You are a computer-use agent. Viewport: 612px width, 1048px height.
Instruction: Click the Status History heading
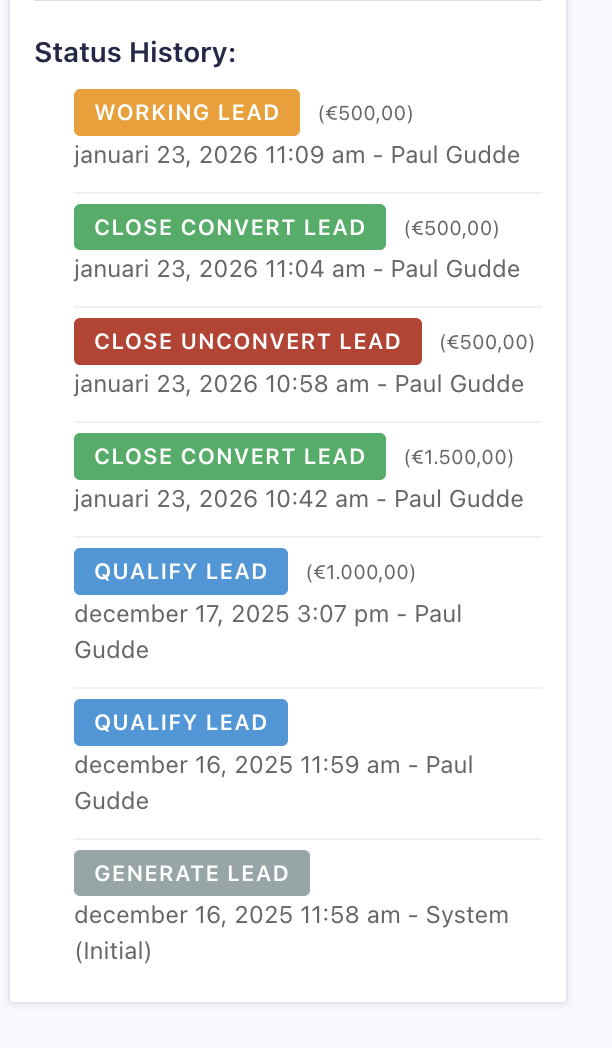pyautogui.click(x=135, y=52)
